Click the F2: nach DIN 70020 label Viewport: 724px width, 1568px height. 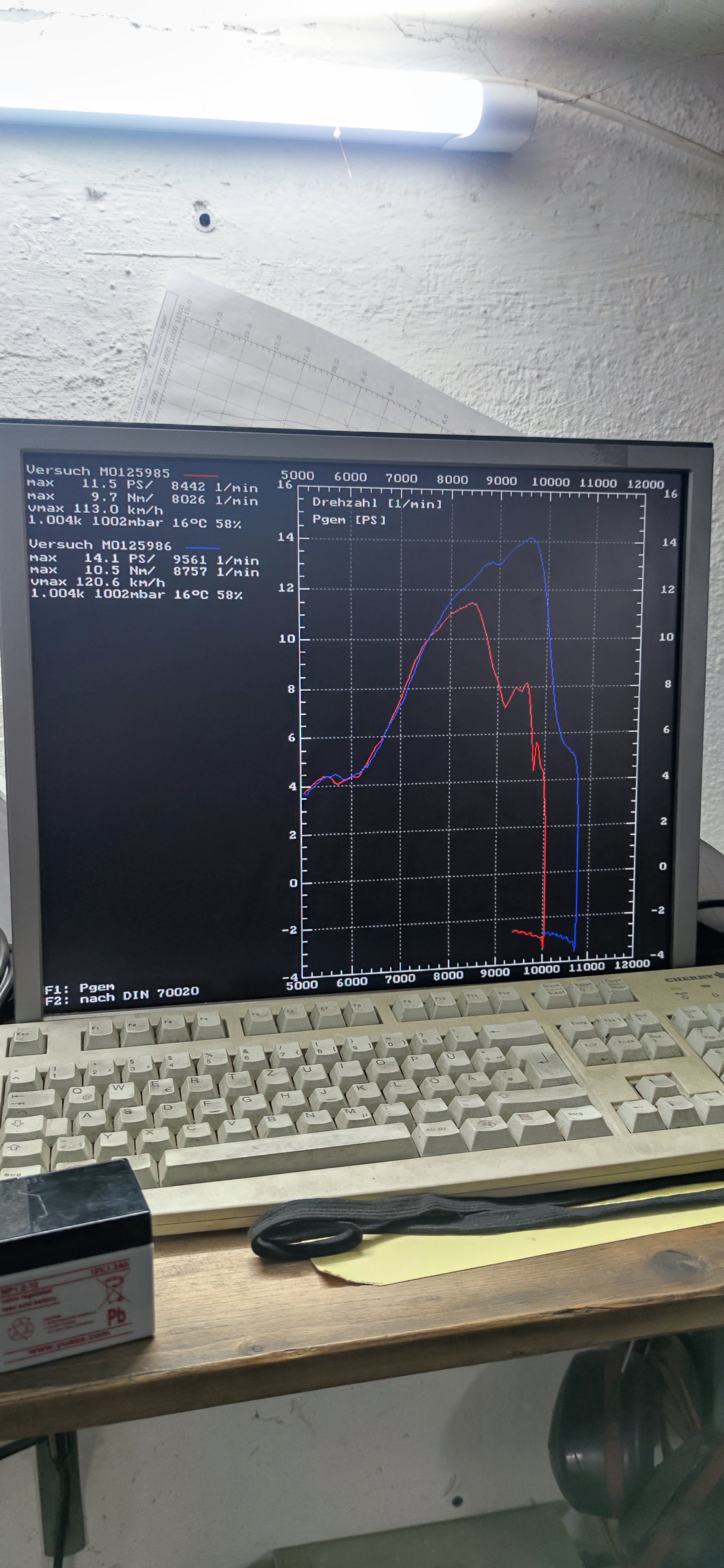click(x=122, y=997)
